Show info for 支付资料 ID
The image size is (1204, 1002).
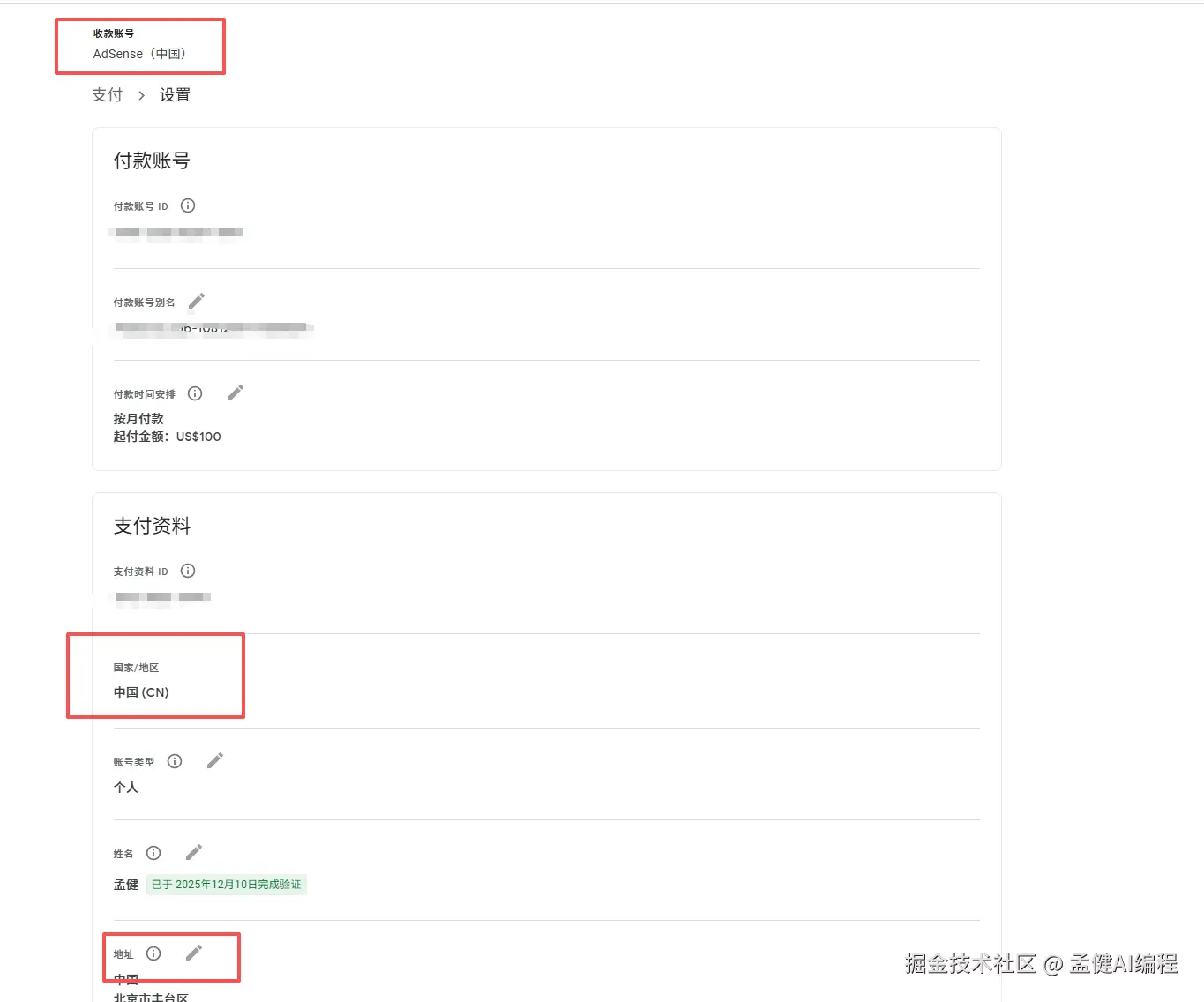pyautogui.click(x=188, y=571)
